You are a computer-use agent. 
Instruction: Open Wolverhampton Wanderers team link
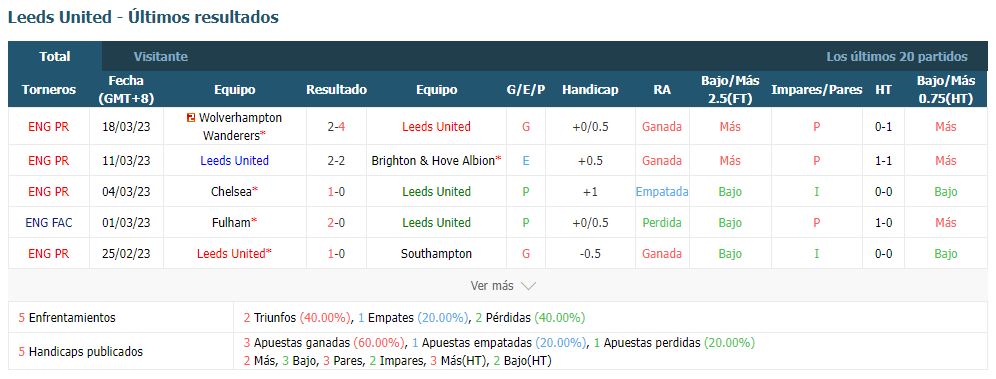point(234,126)
